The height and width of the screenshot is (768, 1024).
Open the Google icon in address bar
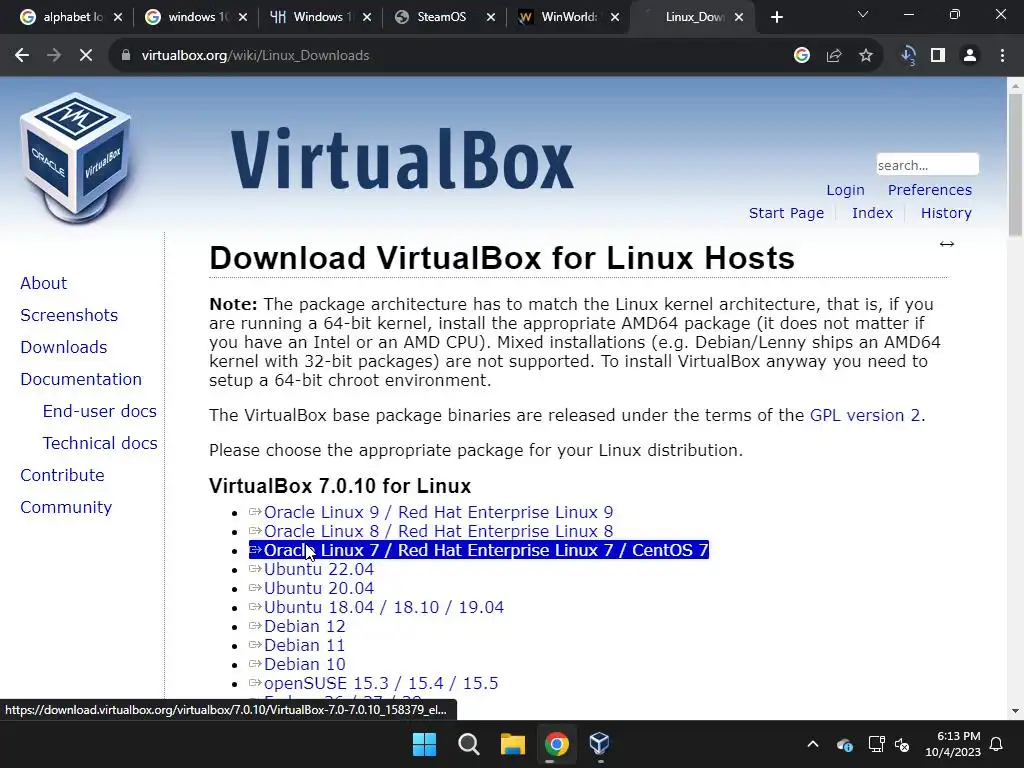tap(802, 56)
